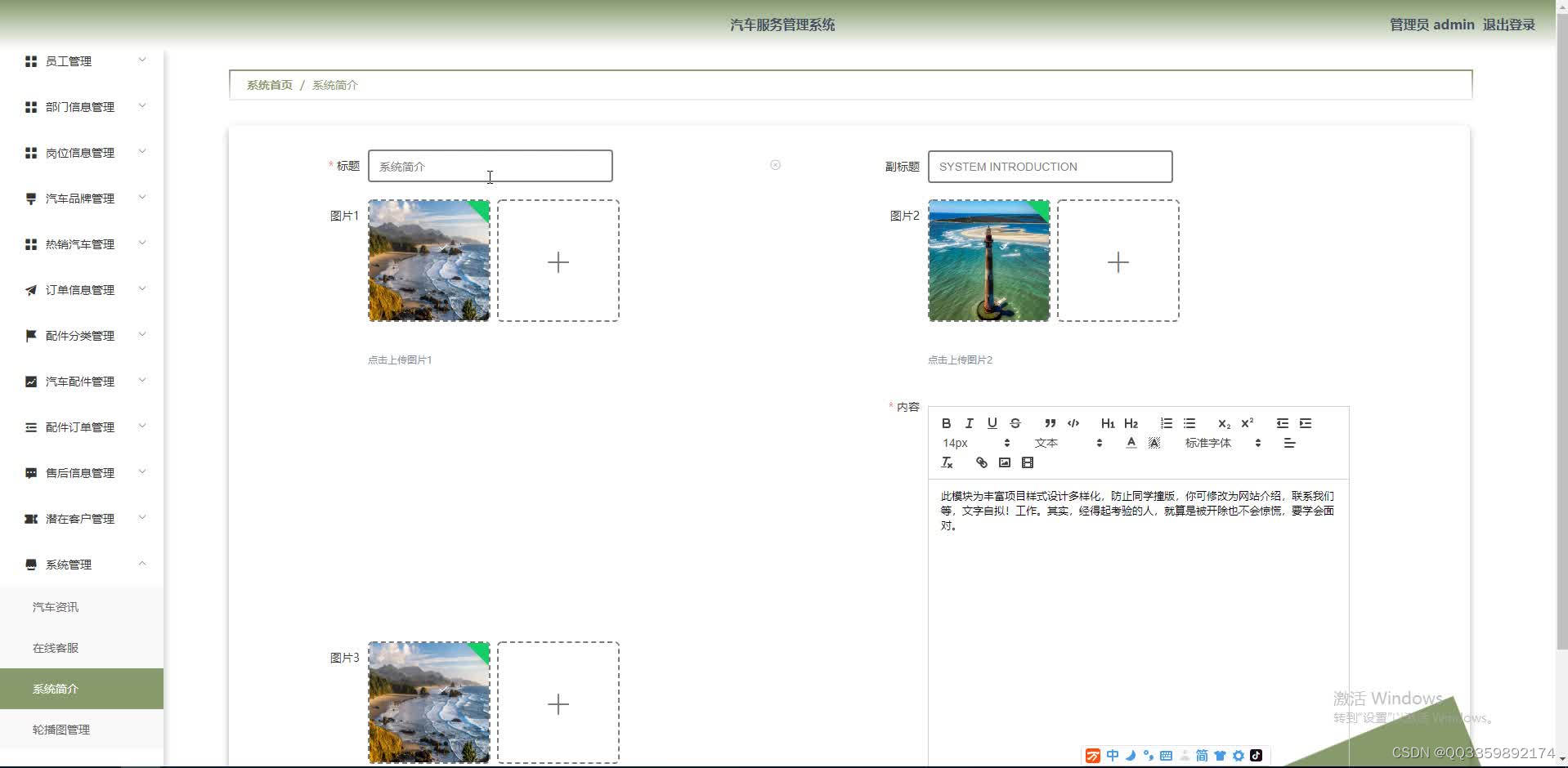This screenshot has height=768, width=1568.
Task: Insert an image into the editor
Action: point(1004,462)
